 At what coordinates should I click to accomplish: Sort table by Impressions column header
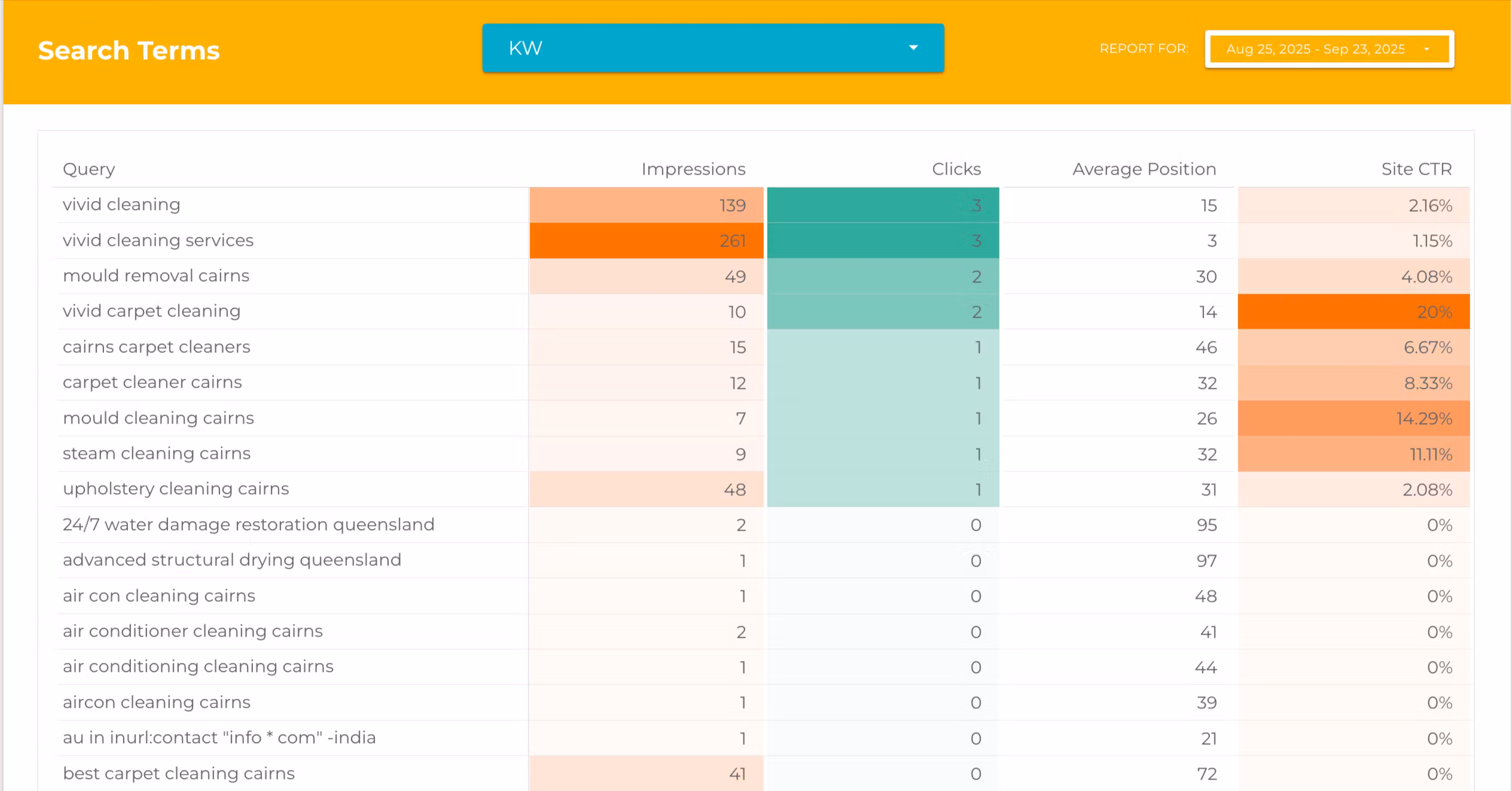pyautogui.click(x=693, y=169)
